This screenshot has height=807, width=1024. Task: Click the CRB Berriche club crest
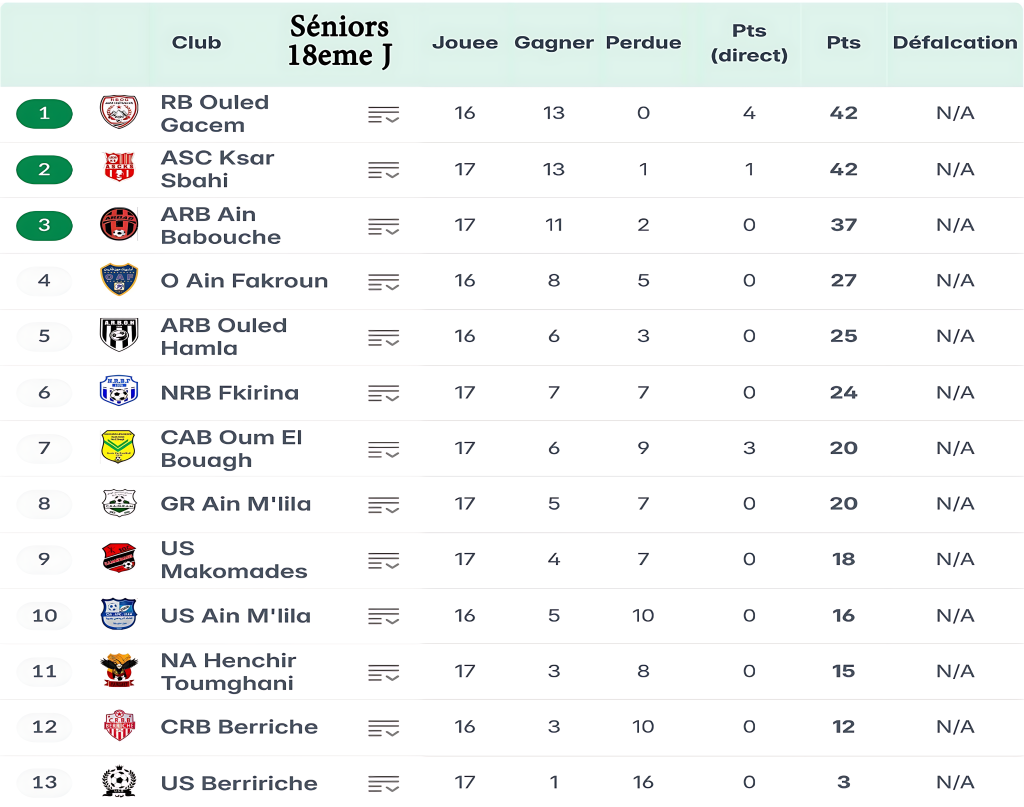coord(119,726)
